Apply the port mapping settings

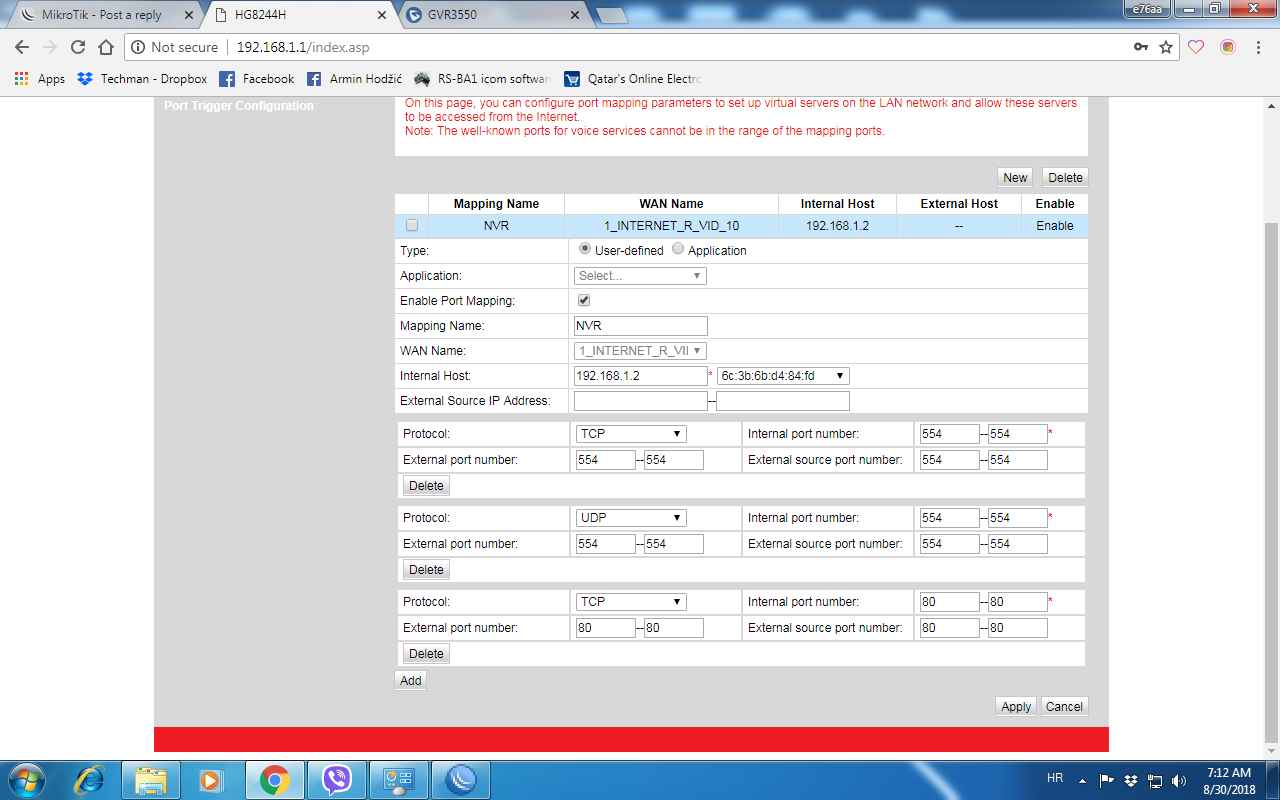(x=1015, y=706)
